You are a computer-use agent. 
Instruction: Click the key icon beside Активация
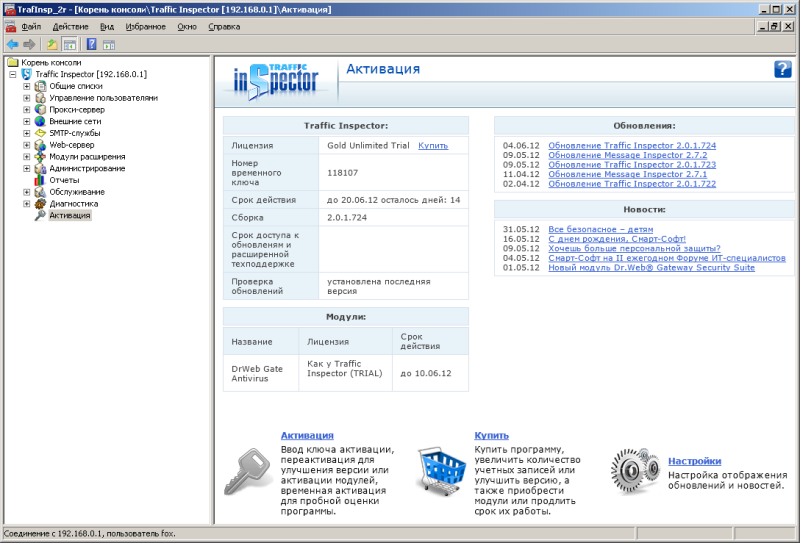pyautogui.click(x=247, y=471)
